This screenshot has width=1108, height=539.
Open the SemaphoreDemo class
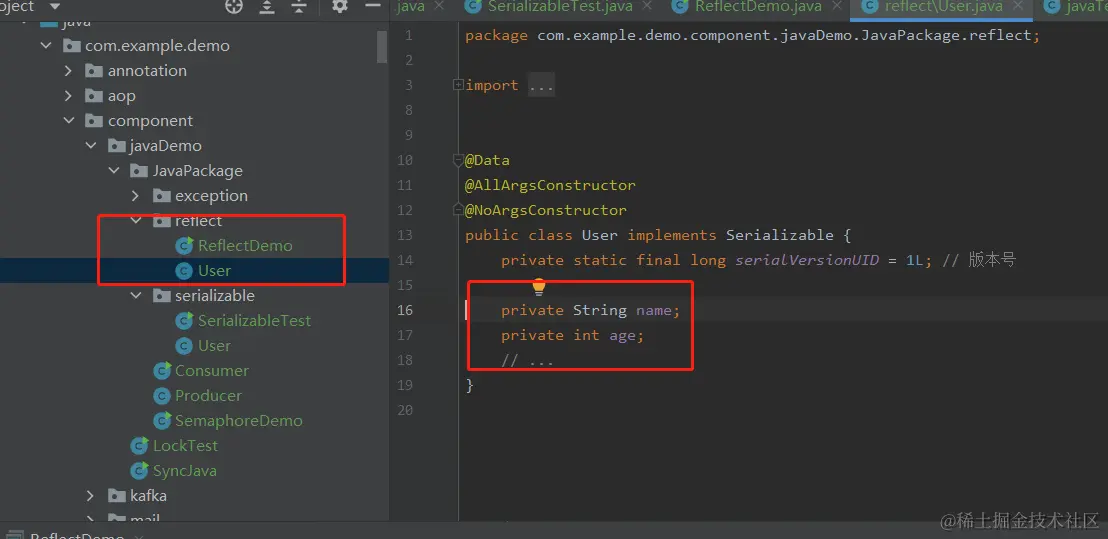(x=239, y=420)
